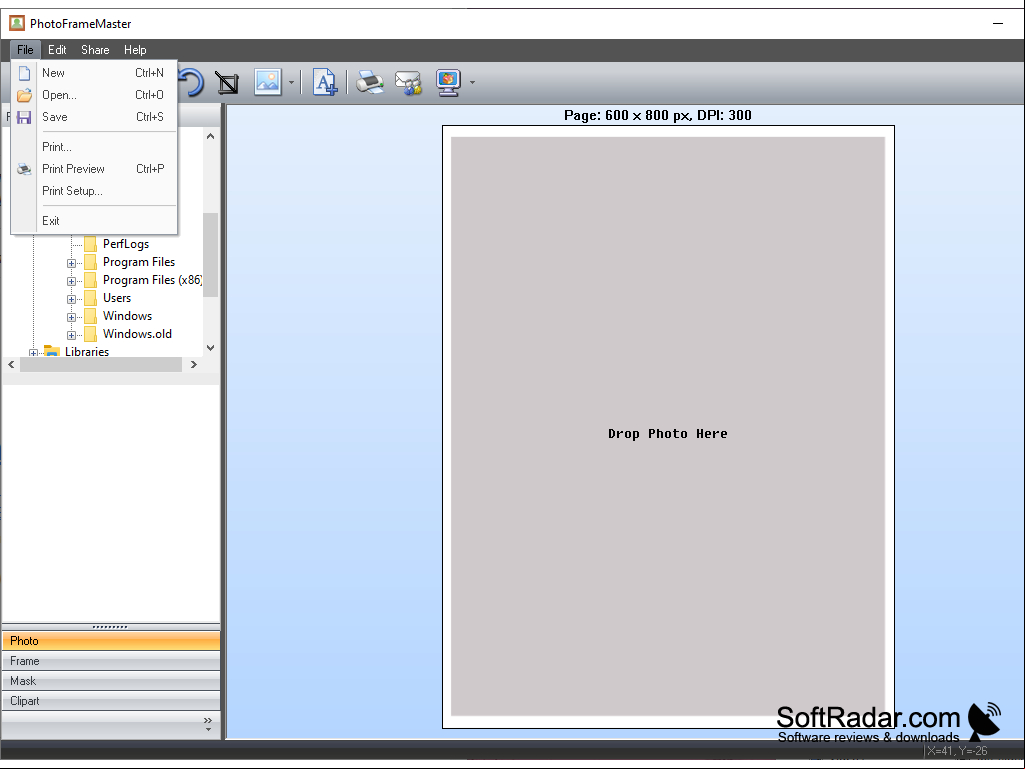Screen dimensions: 1025x769
Task: Select the Libraries item in tree
Action: point(86,351)
